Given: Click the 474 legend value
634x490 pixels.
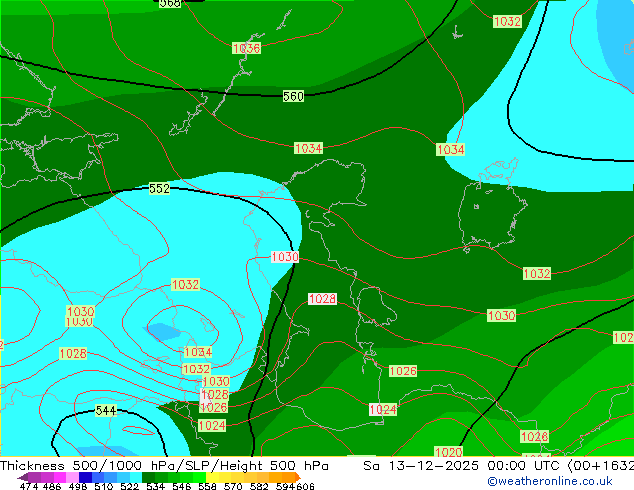Looking at the screenshot, I should (29, 486).
